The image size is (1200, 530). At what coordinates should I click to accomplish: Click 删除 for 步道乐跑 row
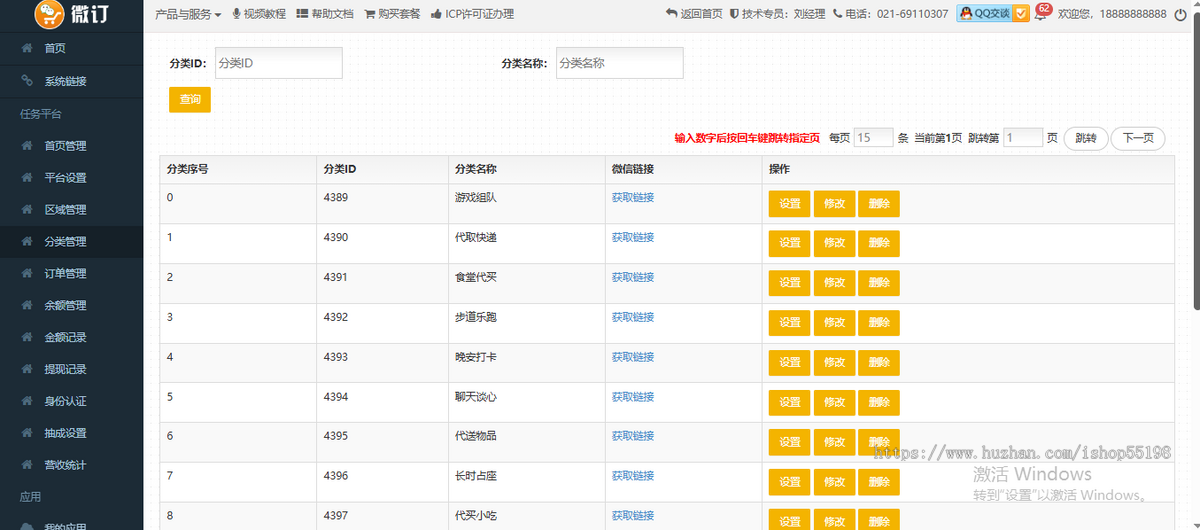(x=879, y=323)
